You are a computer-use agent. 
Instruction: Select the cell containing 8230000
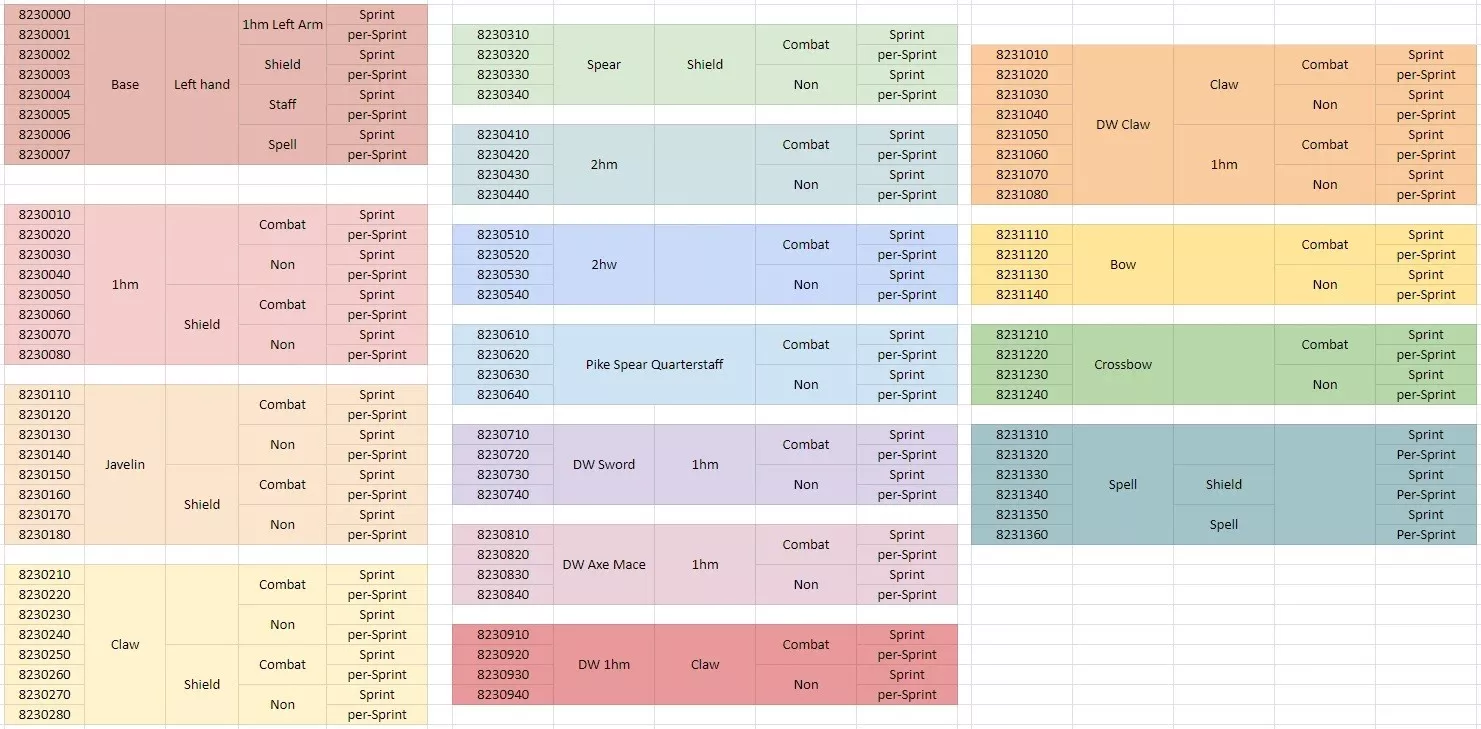coord(44,14)
